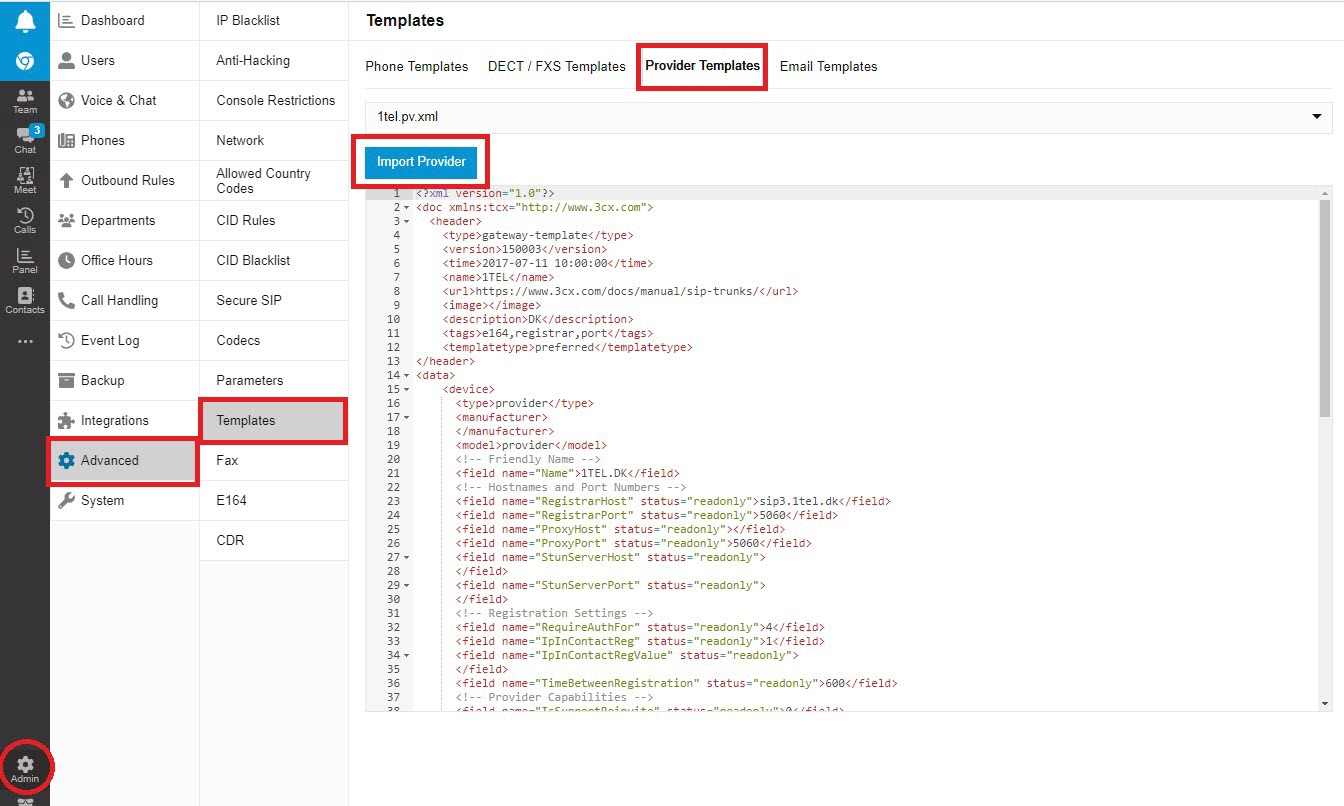This screenshot has width=1344, height=806.
Task: Open the 1tel.pv.xml template dropdown
Action: click(848, 117)
